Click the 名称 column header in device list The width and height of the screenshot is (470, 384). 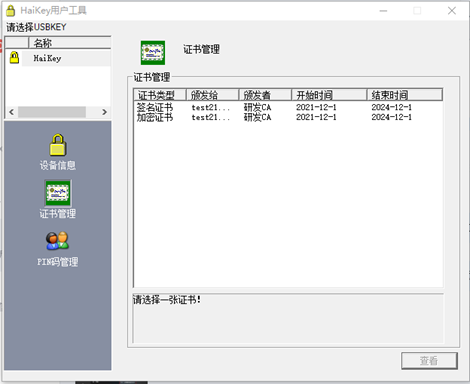pyautogui.click(x=69, y=43)
